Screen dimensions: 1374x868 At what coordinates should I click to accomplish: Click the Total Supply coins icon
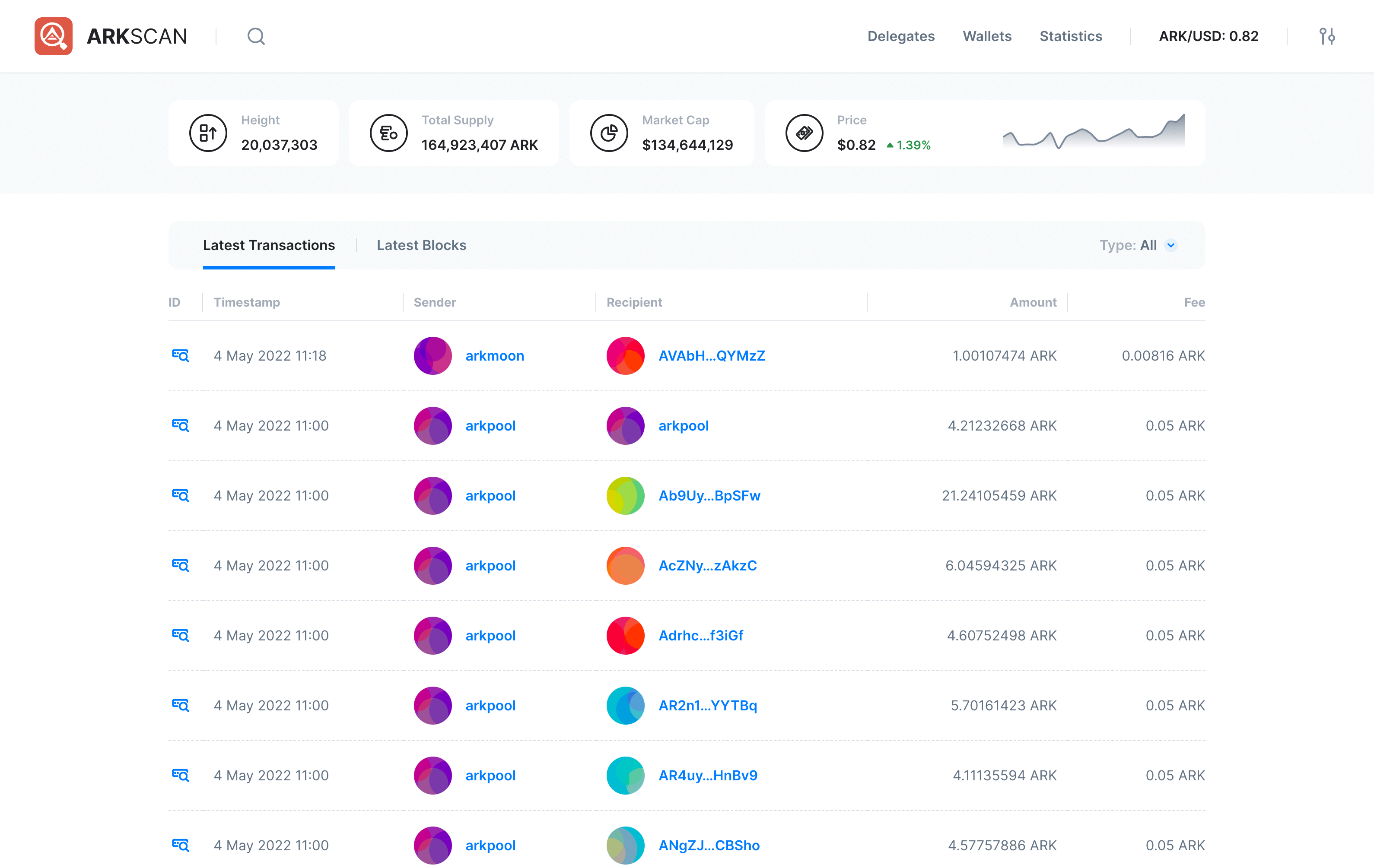point(388,133)
